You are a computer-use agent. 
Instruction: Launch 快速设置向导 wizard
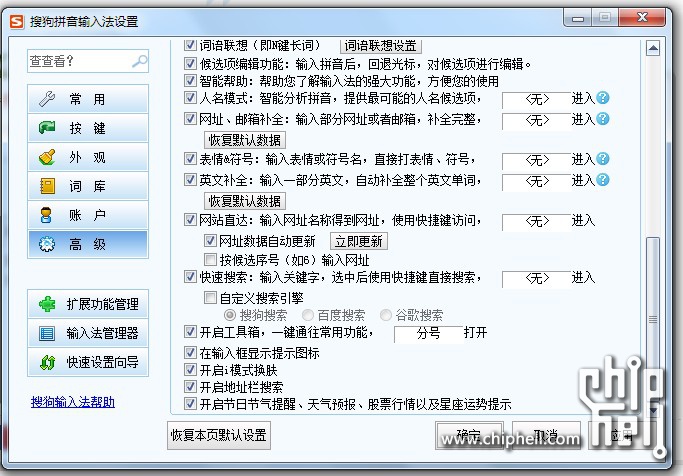coord(88,362)
